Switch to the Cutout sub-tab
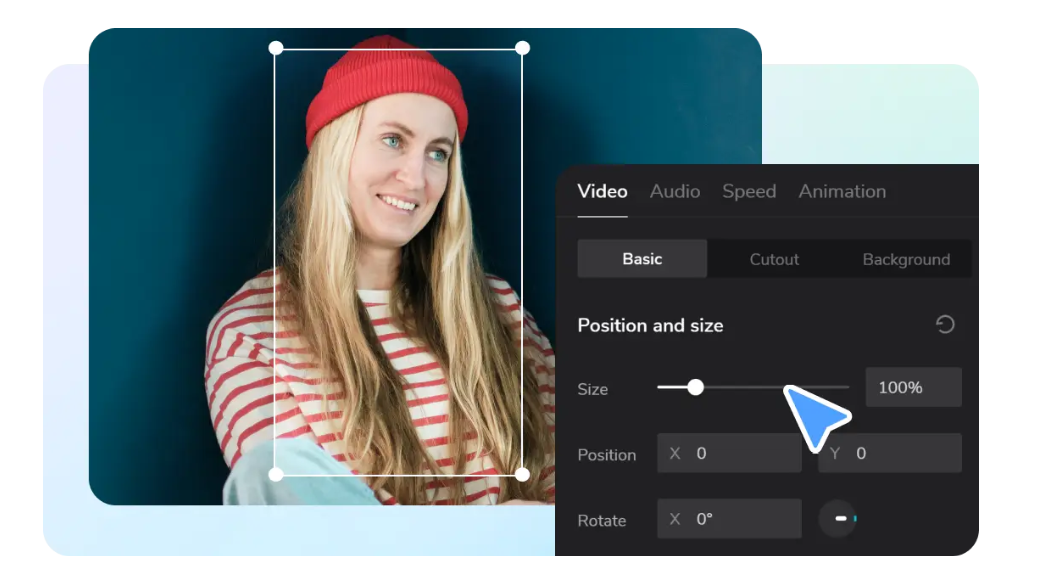Viewport: 1060px width, 580px height. [x=774, y=259]
